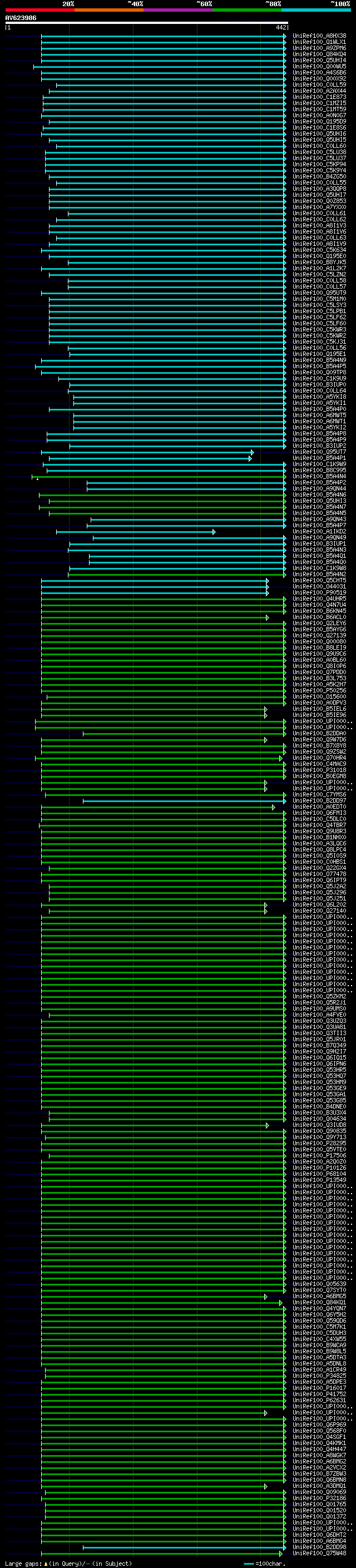Select hit label UniRef100_Q4YQN7
The width and height of the screenshot is (356, 1568).
coord(319,1309)
